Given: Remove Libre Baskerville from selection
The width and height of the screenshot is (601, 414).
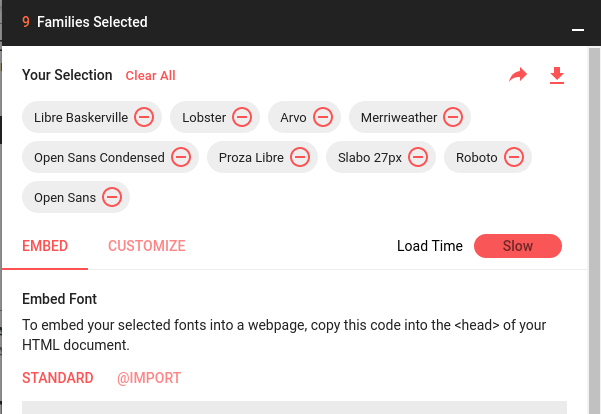Looking at the screenshot, I should coord(144,117).
